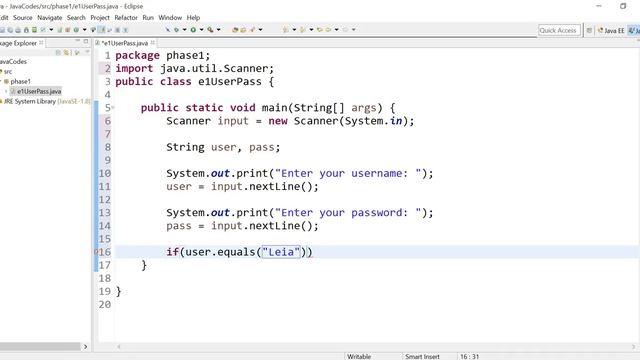
Task: Click the green New Java Class icon
Action: click(x=76, y=30)
